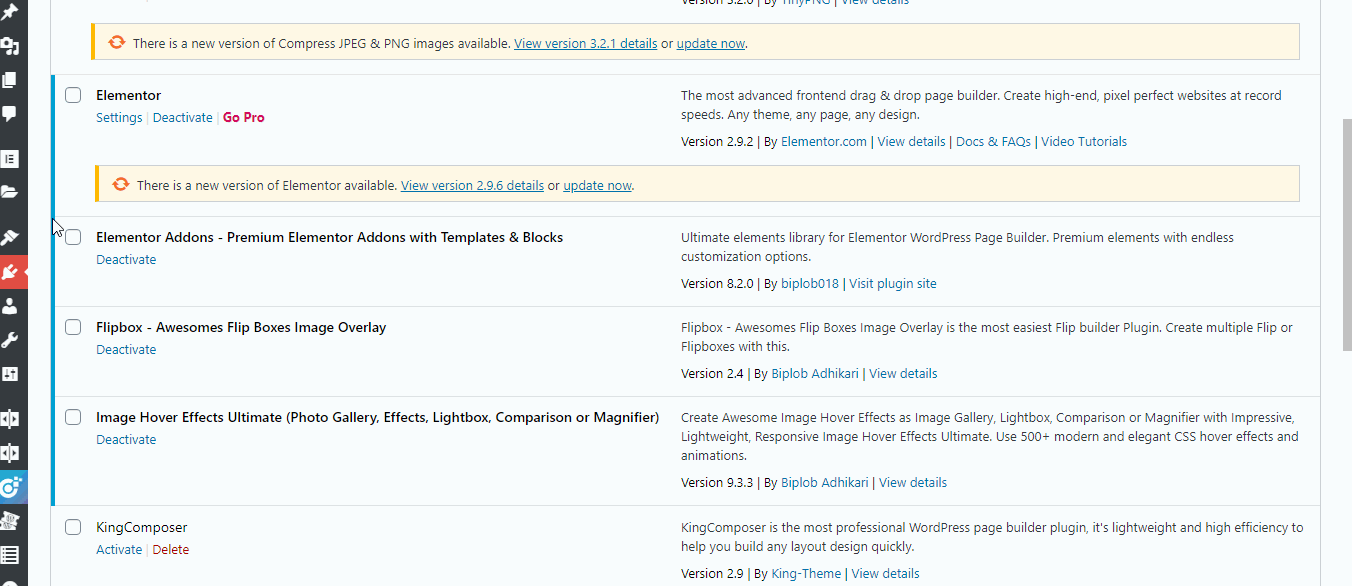The width and height of the screenshot is (1352, 586).
Task: Click the Flipbox - Awesomes Flip Boxes title
Action: coord(241,327)
